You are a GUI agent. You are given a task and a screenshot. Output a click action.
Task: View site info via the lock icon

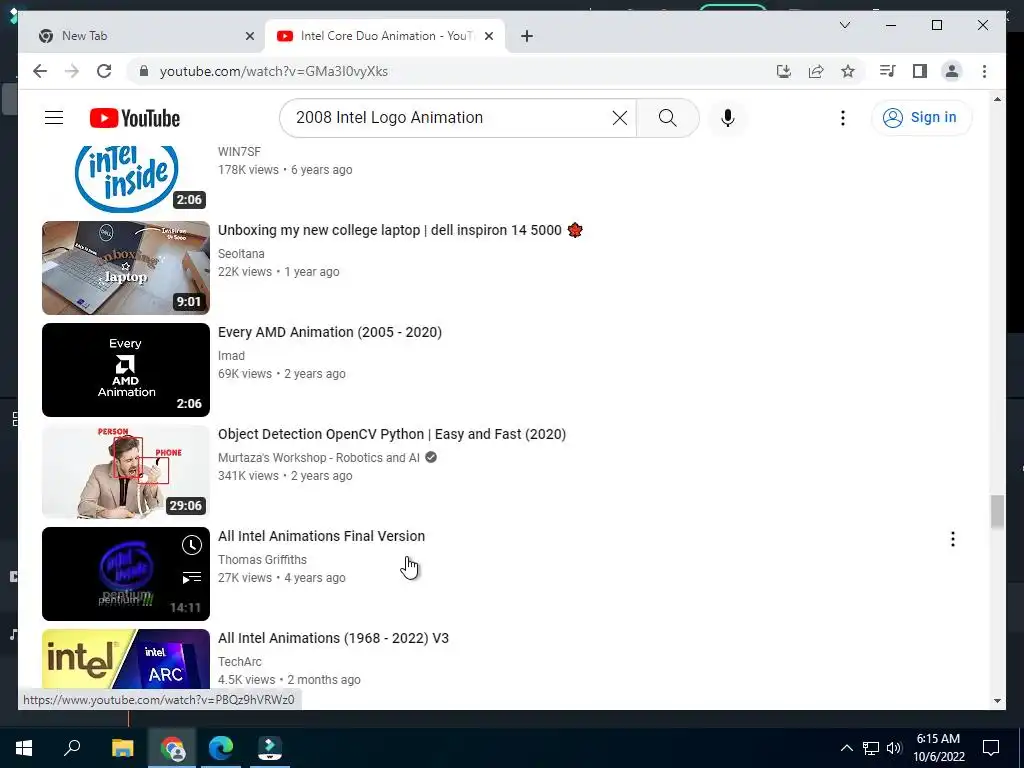pos(144,71)
